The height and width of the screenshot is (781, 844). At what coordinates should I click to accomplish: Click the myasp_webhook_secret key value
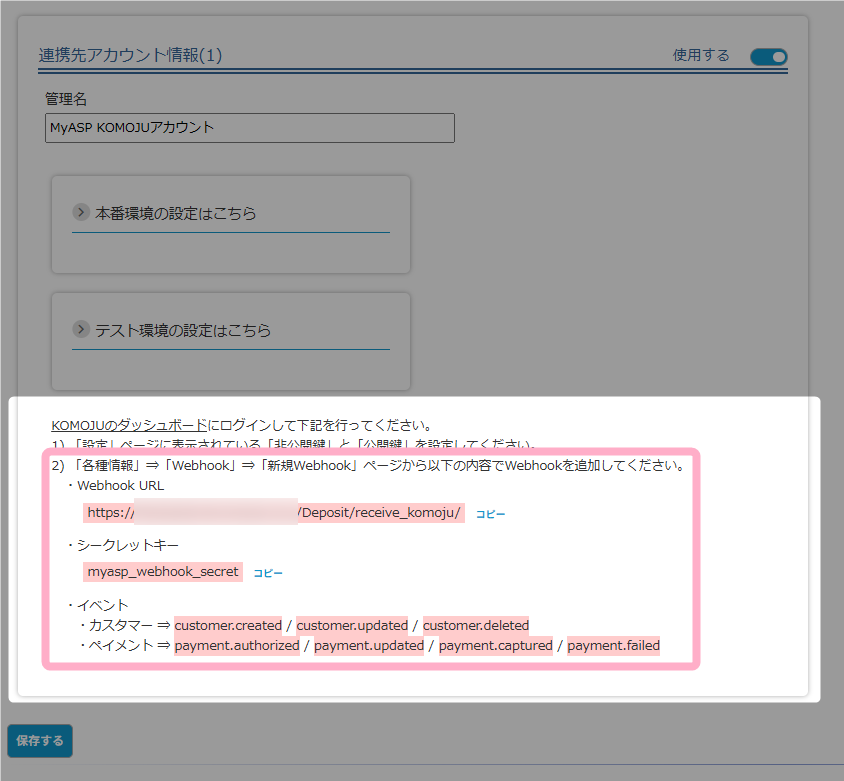tap(163, 572)
